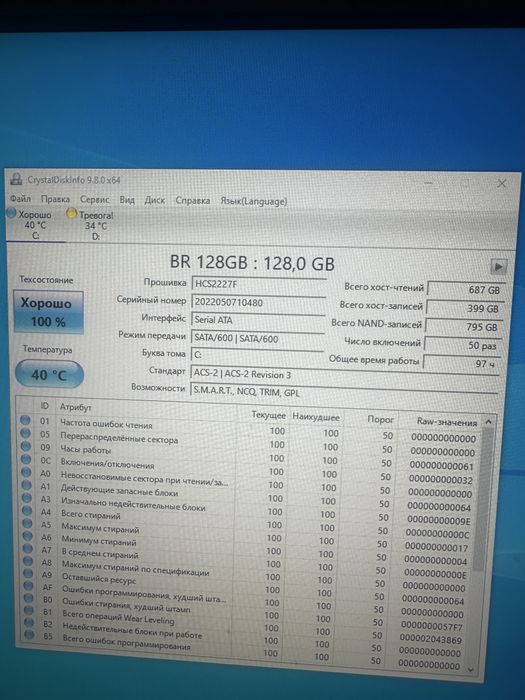The height and width of the screenshot is (700, 525).
Task: Select row Часы работы
Action: point(249,455)
